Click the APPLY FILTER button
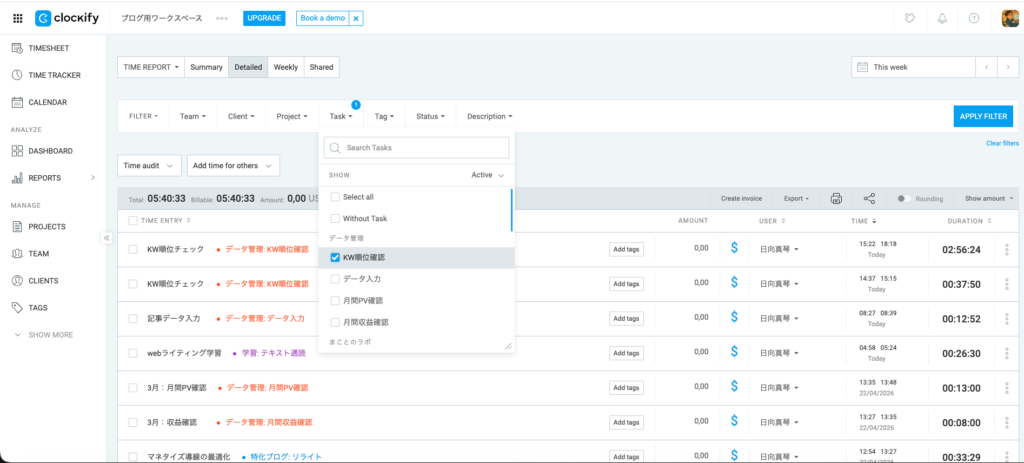The height and width of the screenshot is (463, 1024). pos(982,116)
